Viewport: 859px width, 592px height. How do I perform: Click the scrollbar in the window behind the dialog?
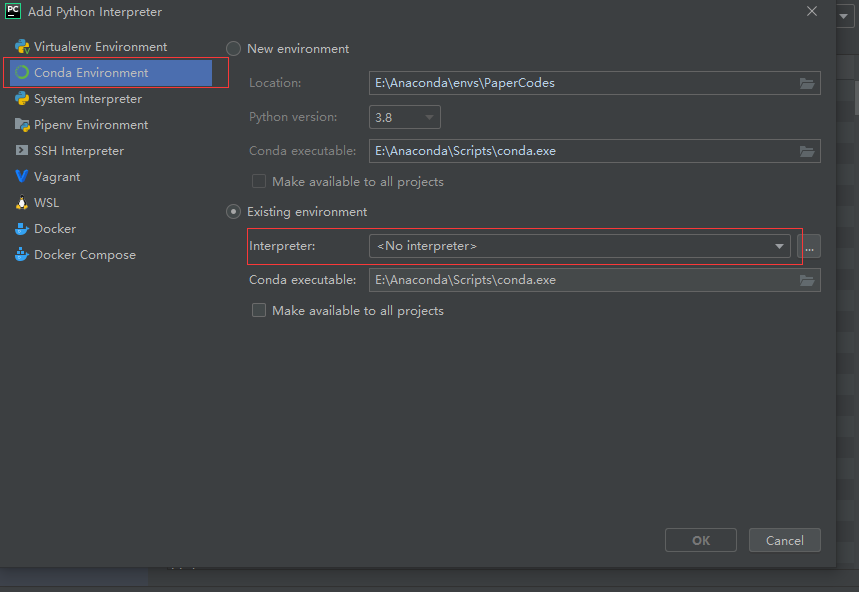pos(856,99)
